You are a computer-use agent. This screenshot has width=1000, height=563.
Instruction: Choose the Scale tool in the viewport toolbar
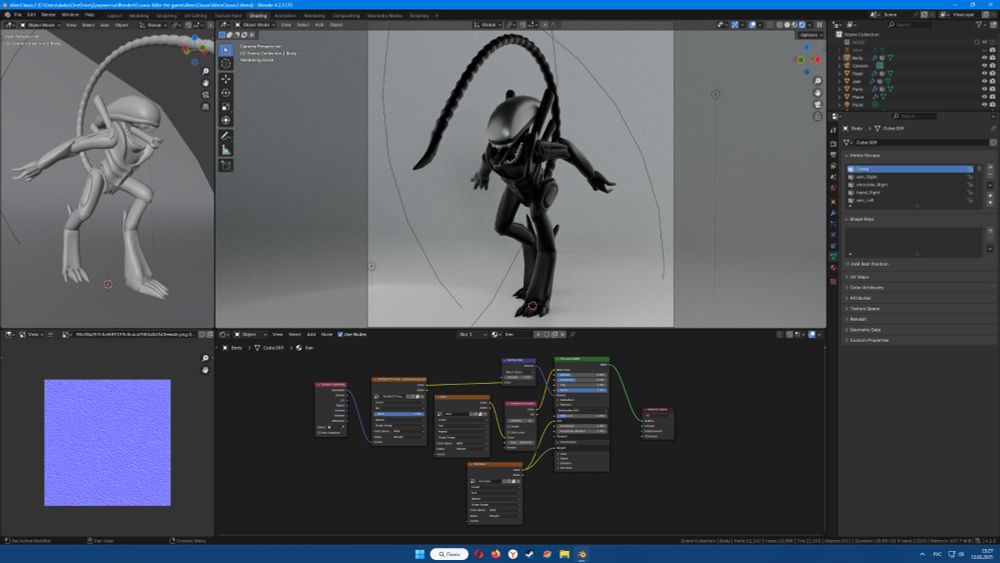click(226, 106)
